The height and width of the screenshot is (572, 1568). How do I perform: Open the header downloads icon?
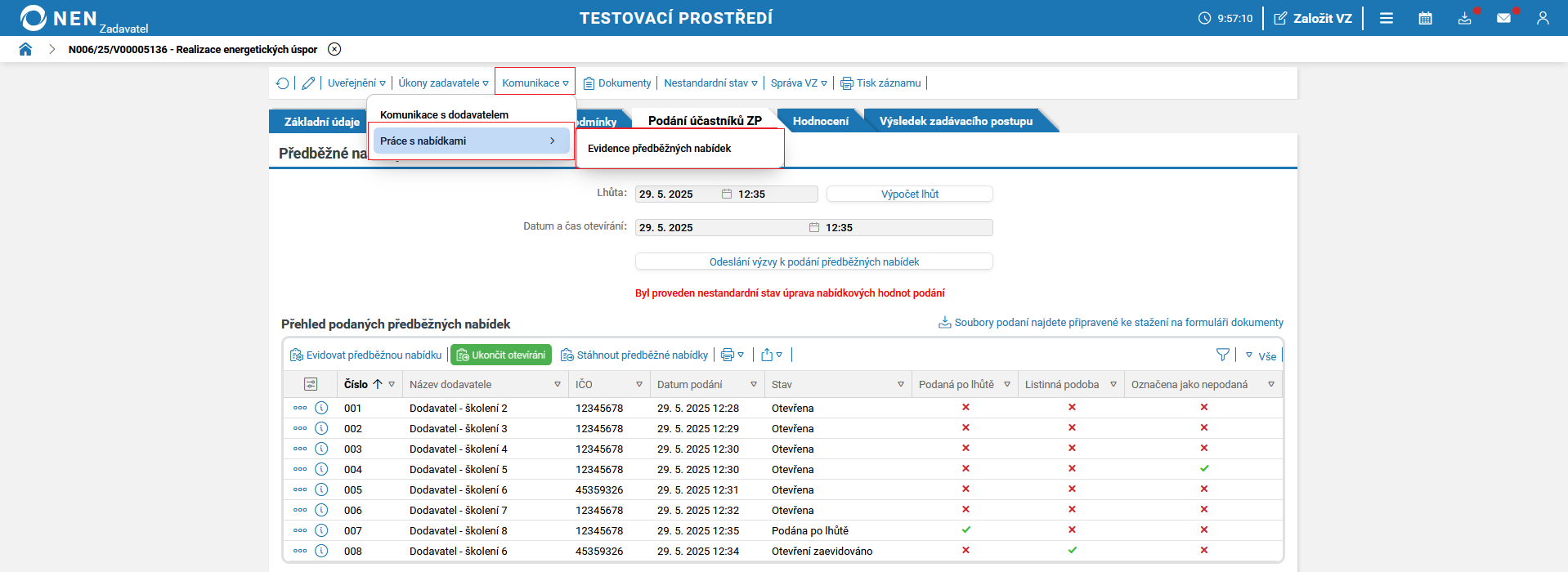coord(1464,18)
